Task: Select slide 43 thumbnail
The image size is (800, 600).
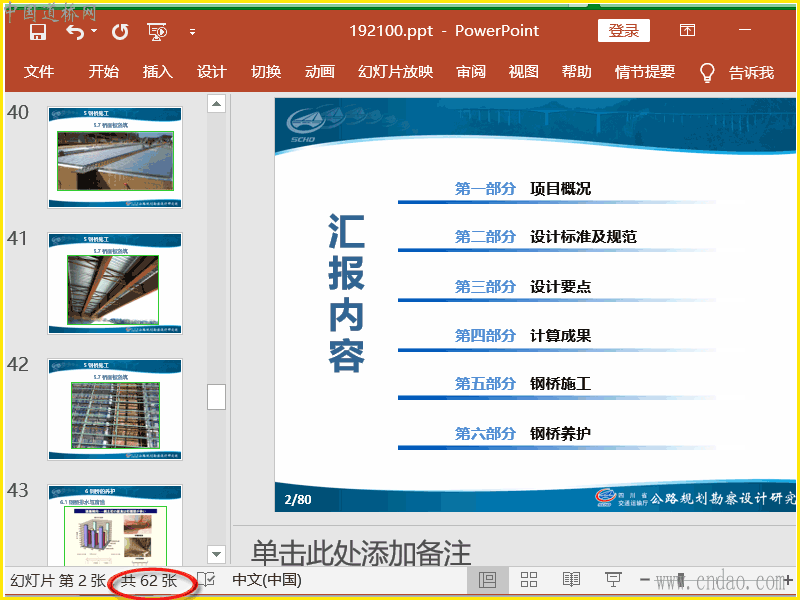Action: tap(115, 526)
